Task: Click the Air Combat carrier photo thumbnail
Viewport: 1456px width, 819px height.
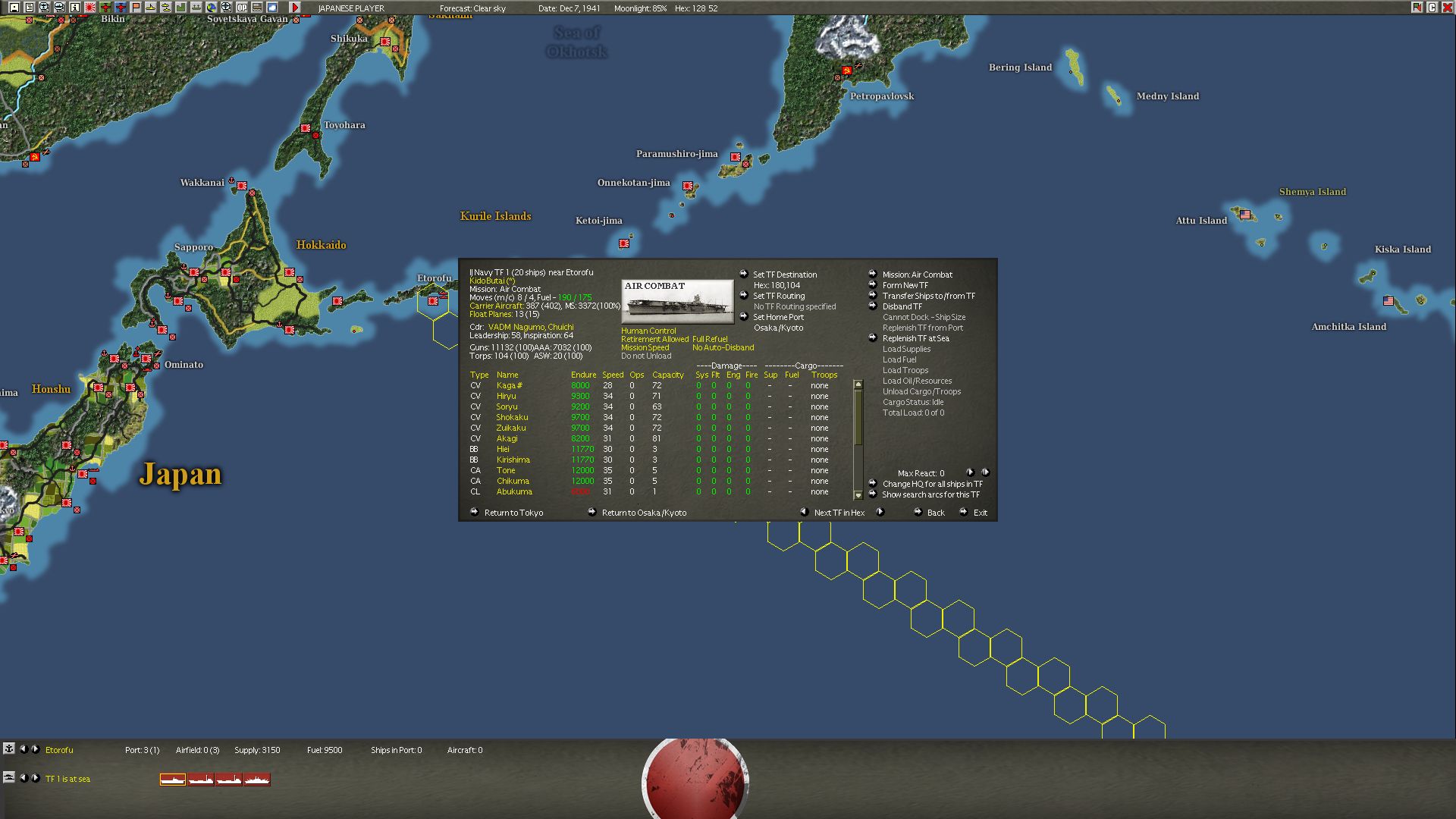Action: pyautogui.click(x=677, y=301)
